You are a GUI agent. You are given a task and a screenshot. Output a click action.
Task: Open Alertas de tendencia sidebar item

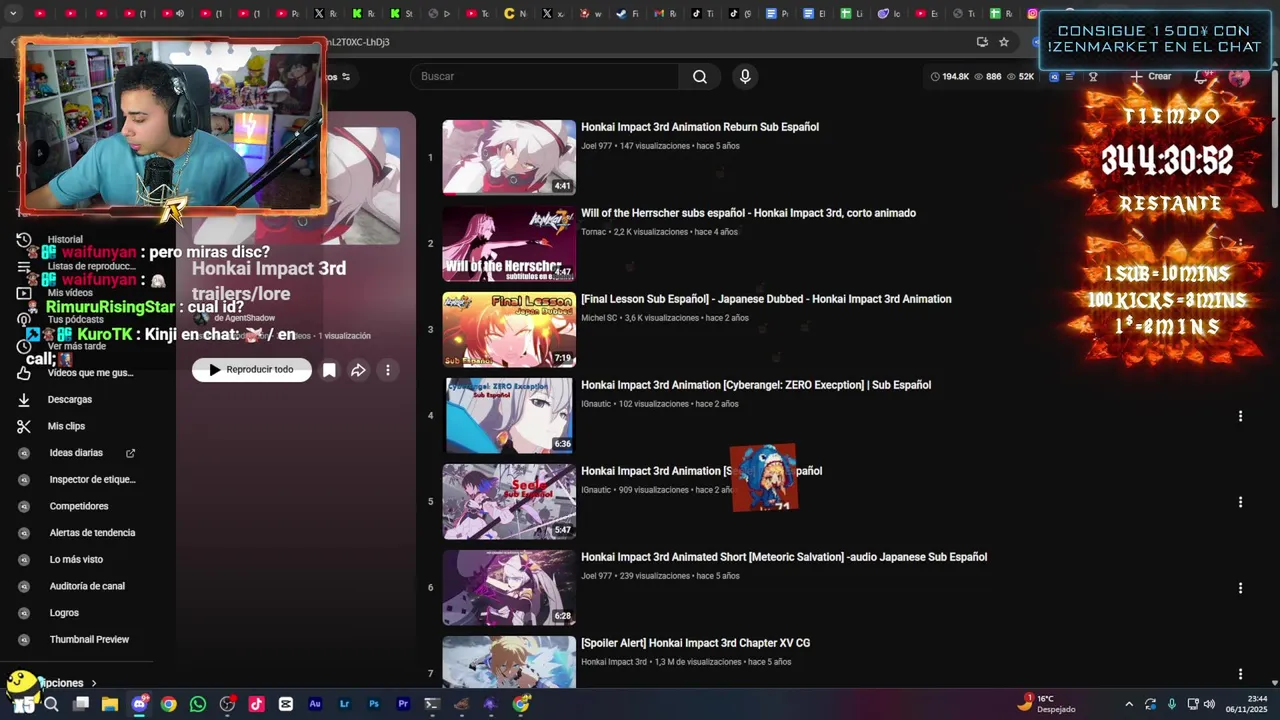click(92, 533)
